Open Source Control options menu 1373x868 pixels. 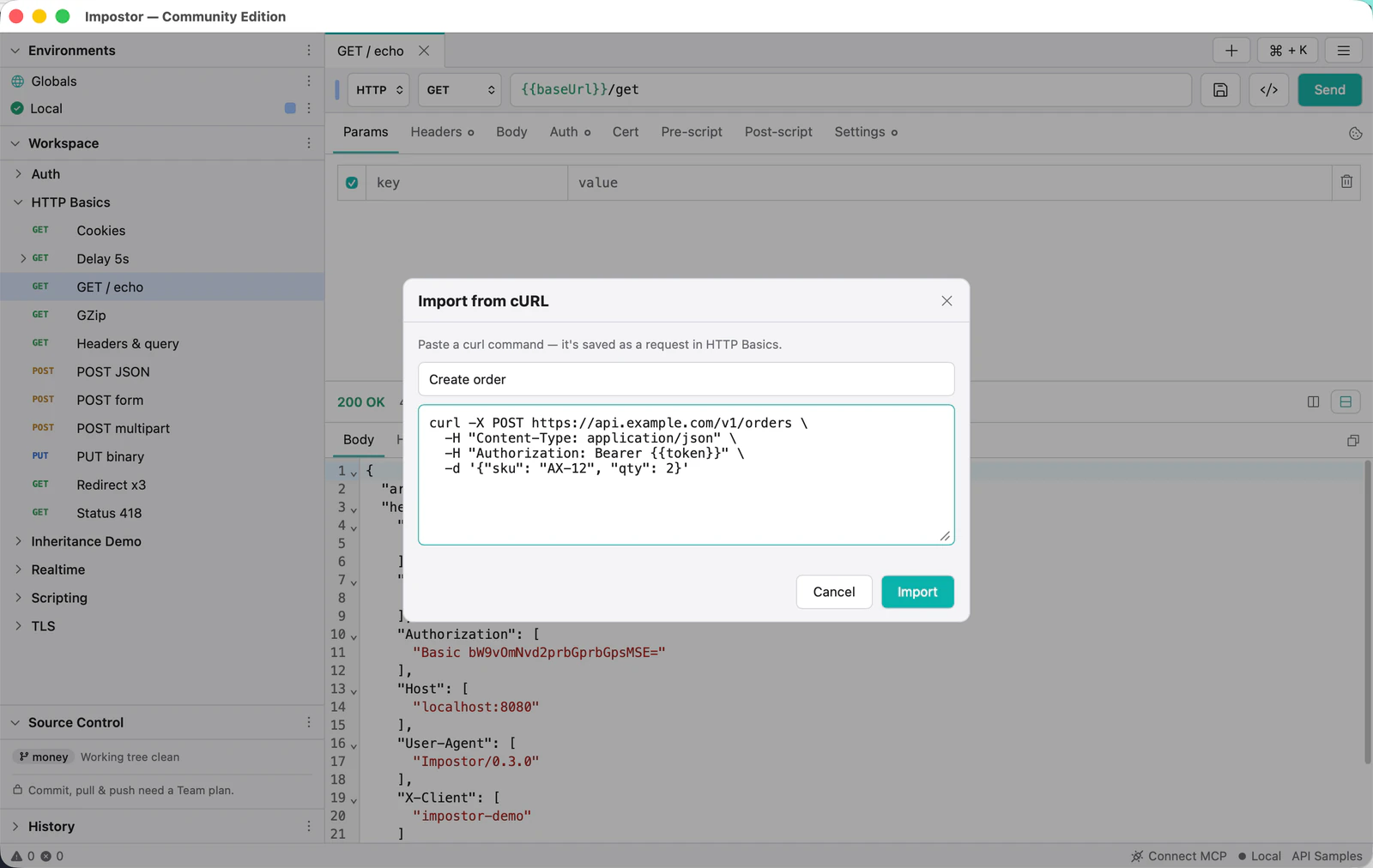click(309, 722)
